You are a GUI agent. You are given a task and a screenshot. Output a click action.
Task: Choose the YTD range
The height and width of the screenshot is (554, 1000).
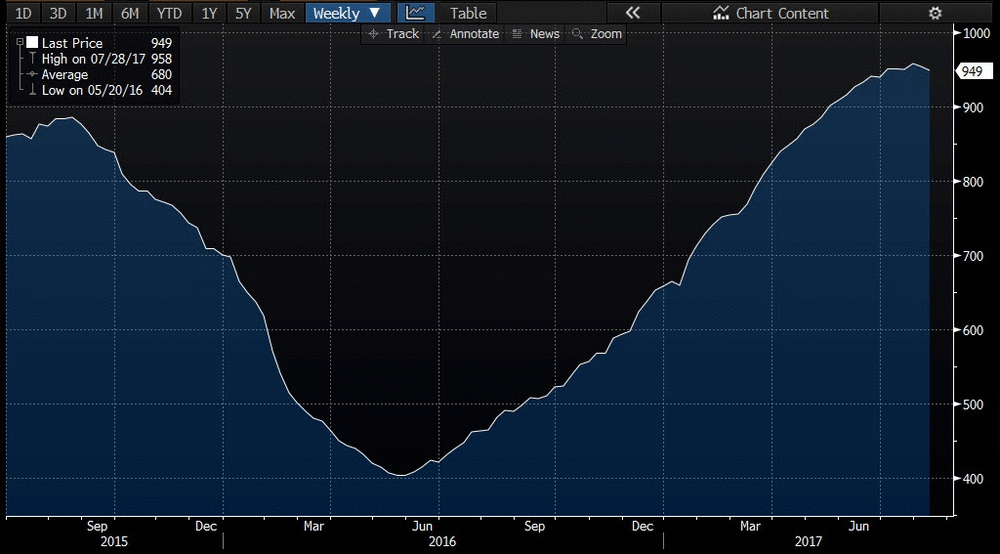pyautogui.click(x=170, y=13)
